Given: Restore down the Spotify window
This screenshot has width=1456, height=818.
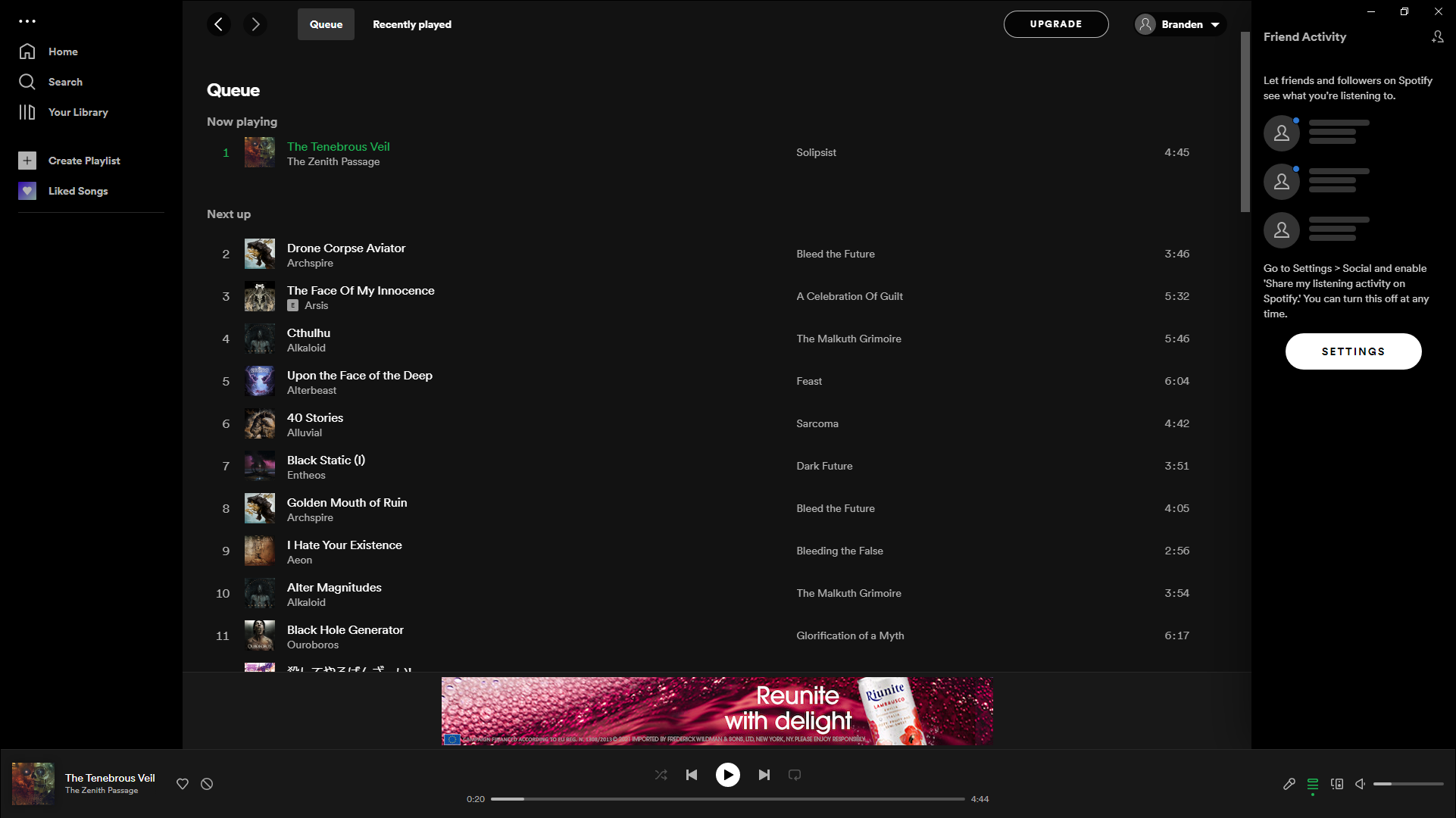Looking at the screenshot, I should click(1404, 11).
